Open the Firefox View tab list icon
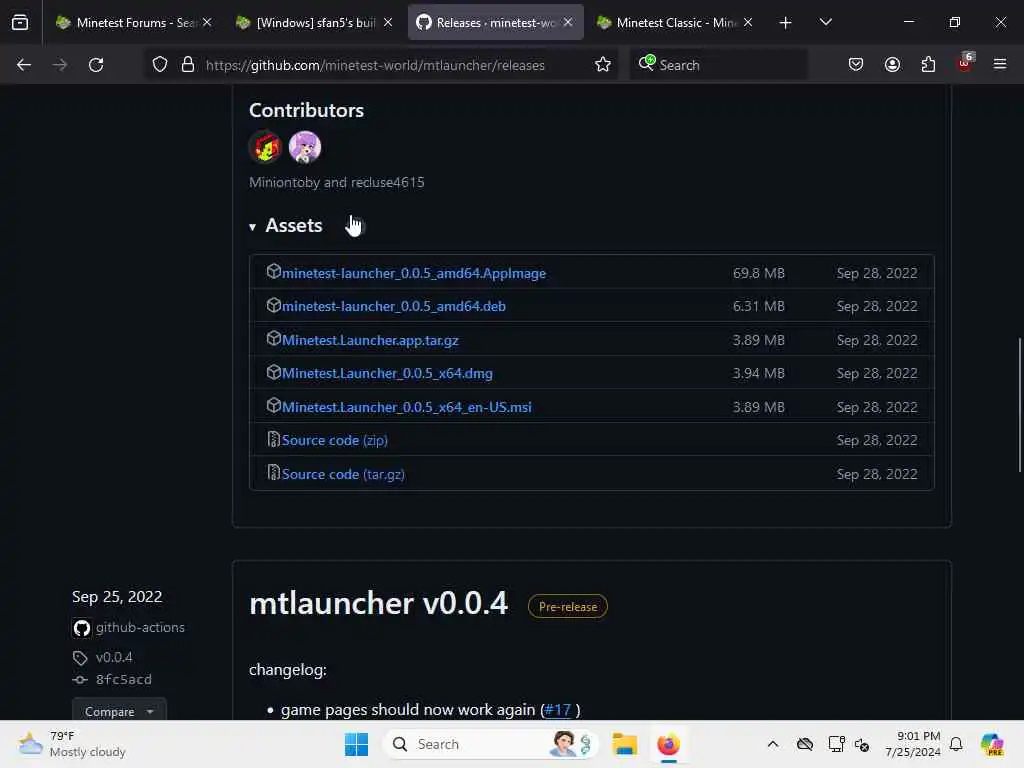1024x768 pixels. [20, 22]
